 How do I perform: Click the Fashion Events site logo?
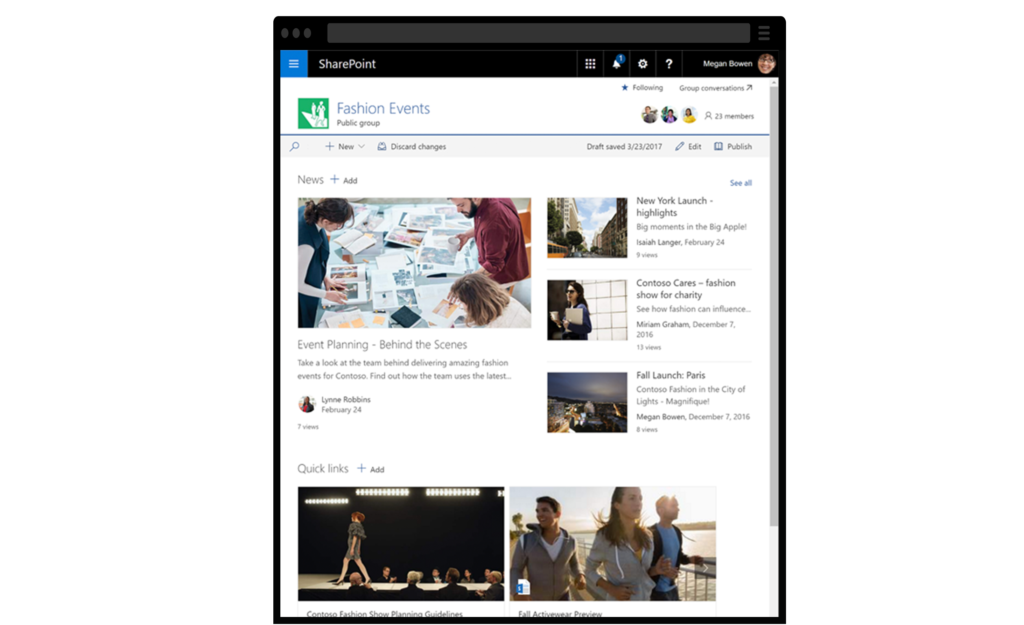coord(313,113)
